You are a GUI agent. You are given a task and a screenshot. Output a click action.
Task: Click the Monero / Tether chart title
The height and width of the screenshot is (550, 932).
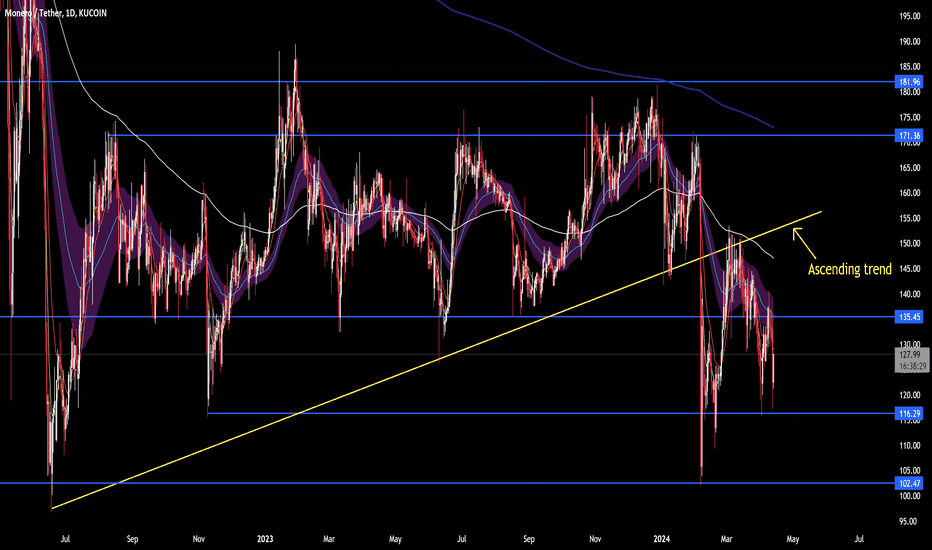56,12
